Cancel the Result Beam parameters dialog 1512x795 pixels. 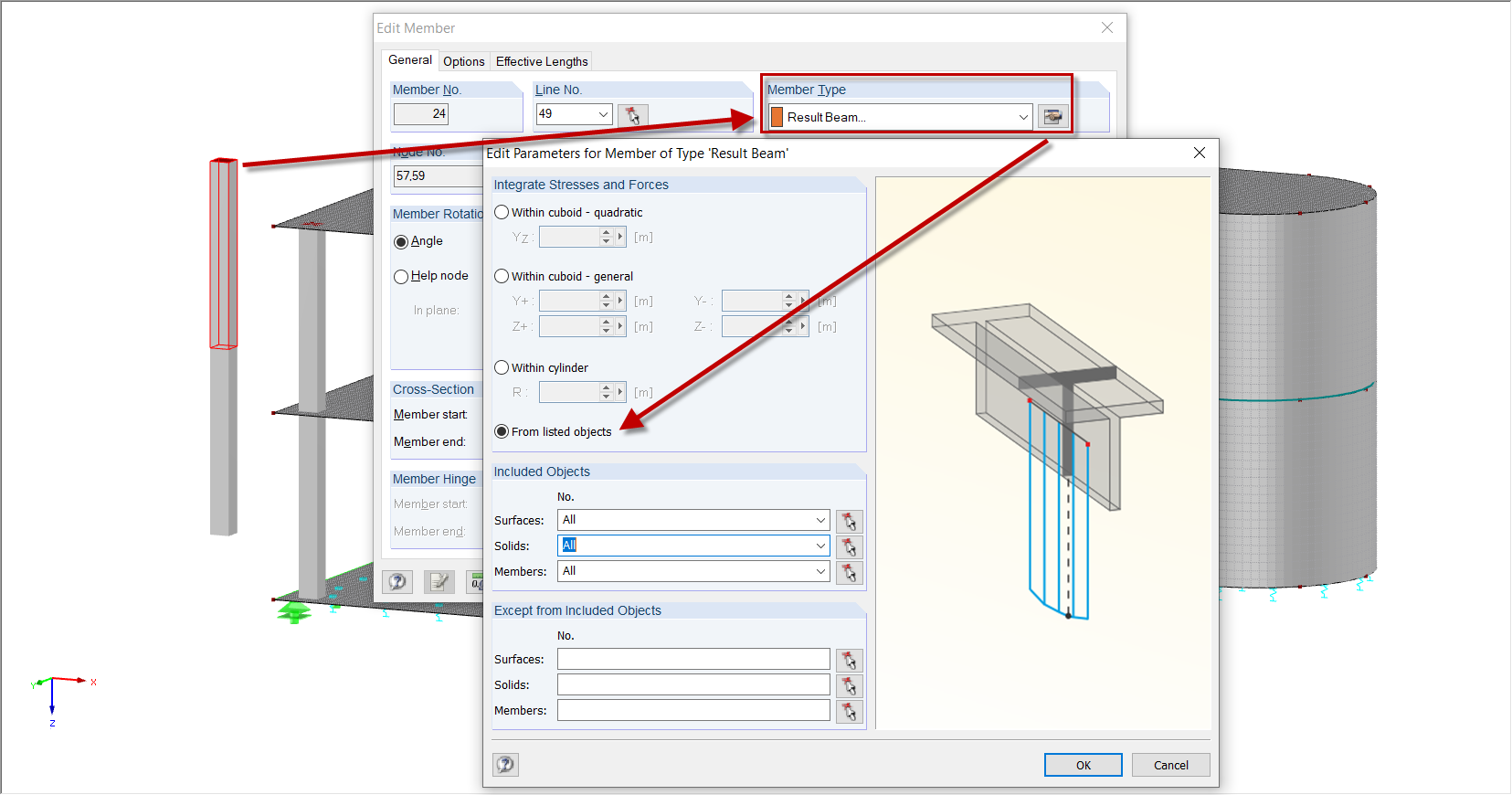[x=1171, y=765]
